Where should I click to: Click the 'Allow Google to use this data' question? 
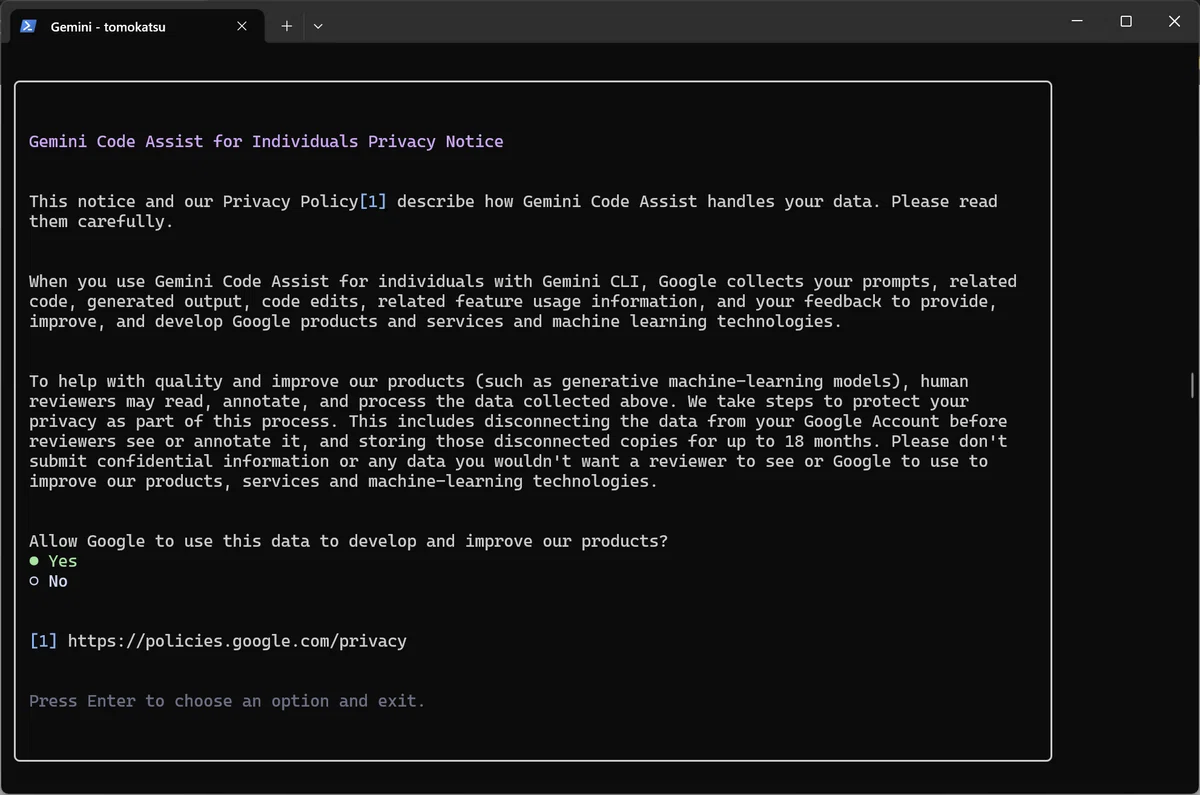tap(348, 541)
